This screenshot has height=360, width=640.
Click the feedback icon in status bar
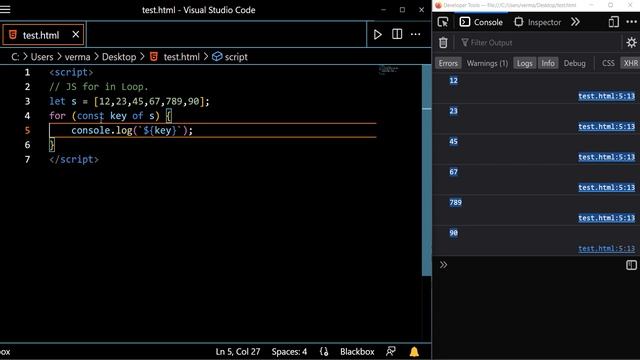(x=391, y=351)
